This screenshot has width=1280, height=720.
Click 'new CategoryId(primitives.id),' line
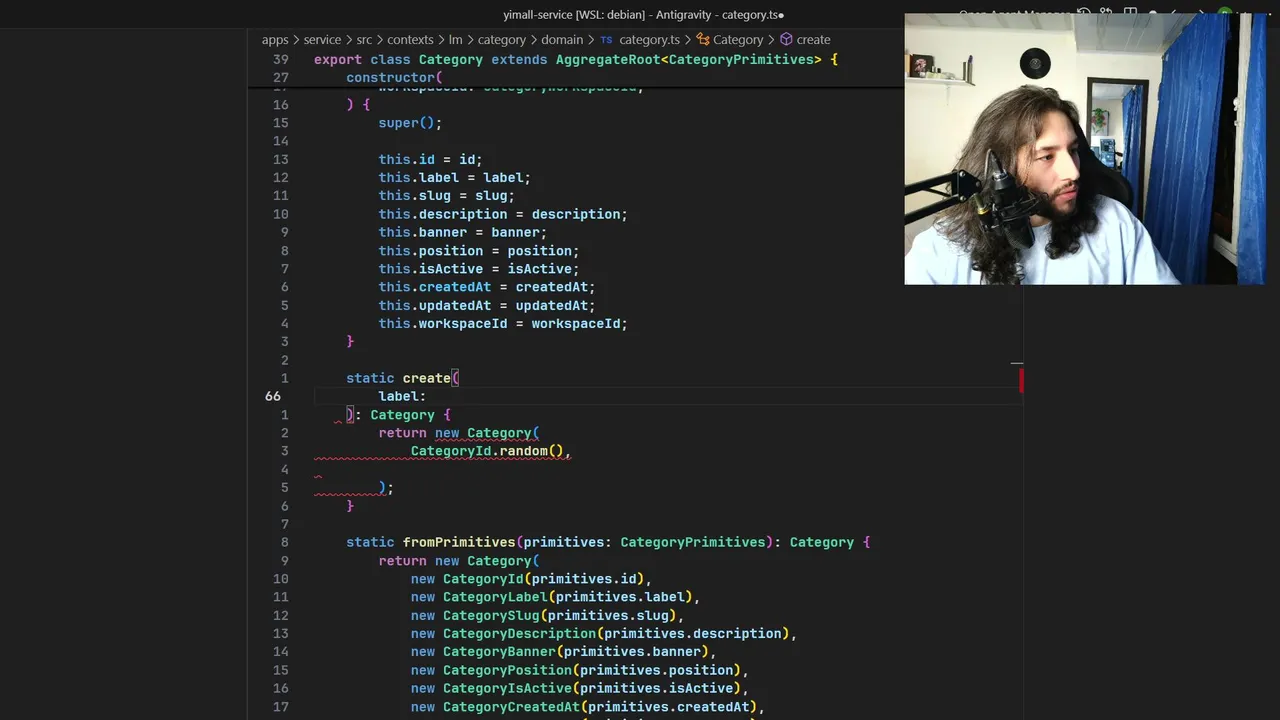(x=531, y=579)
